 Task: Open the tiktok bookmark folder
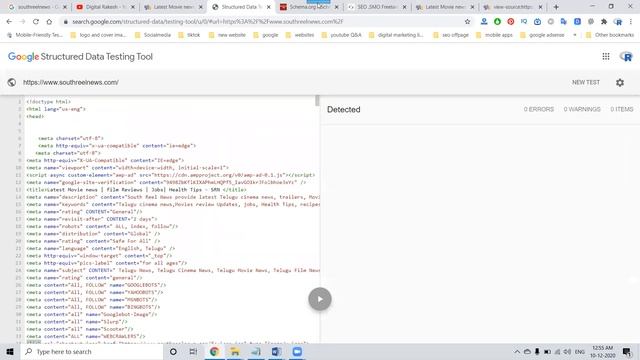click(189, 35)
